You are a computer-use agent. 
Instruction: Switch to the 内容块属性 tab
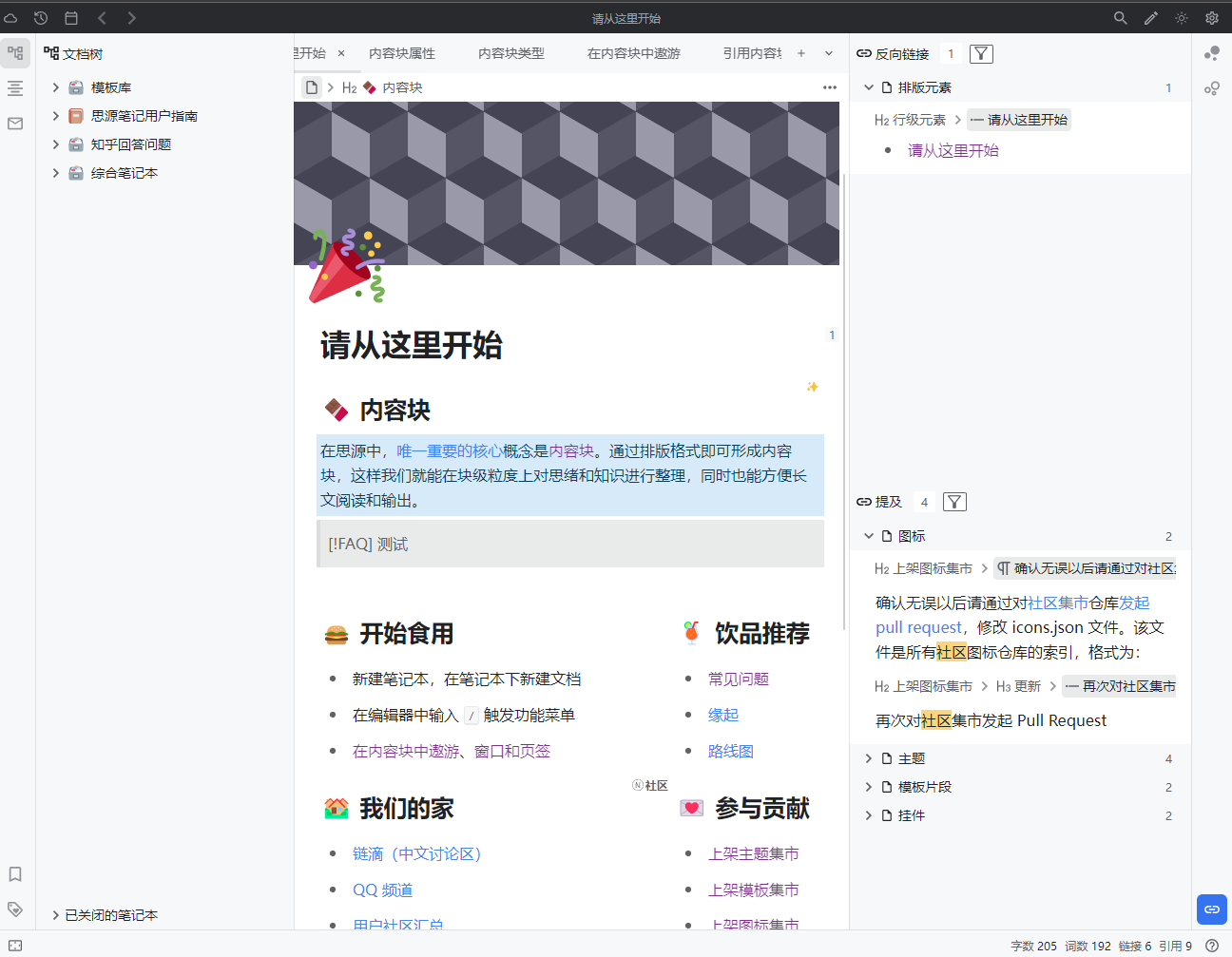coord(402,54)
